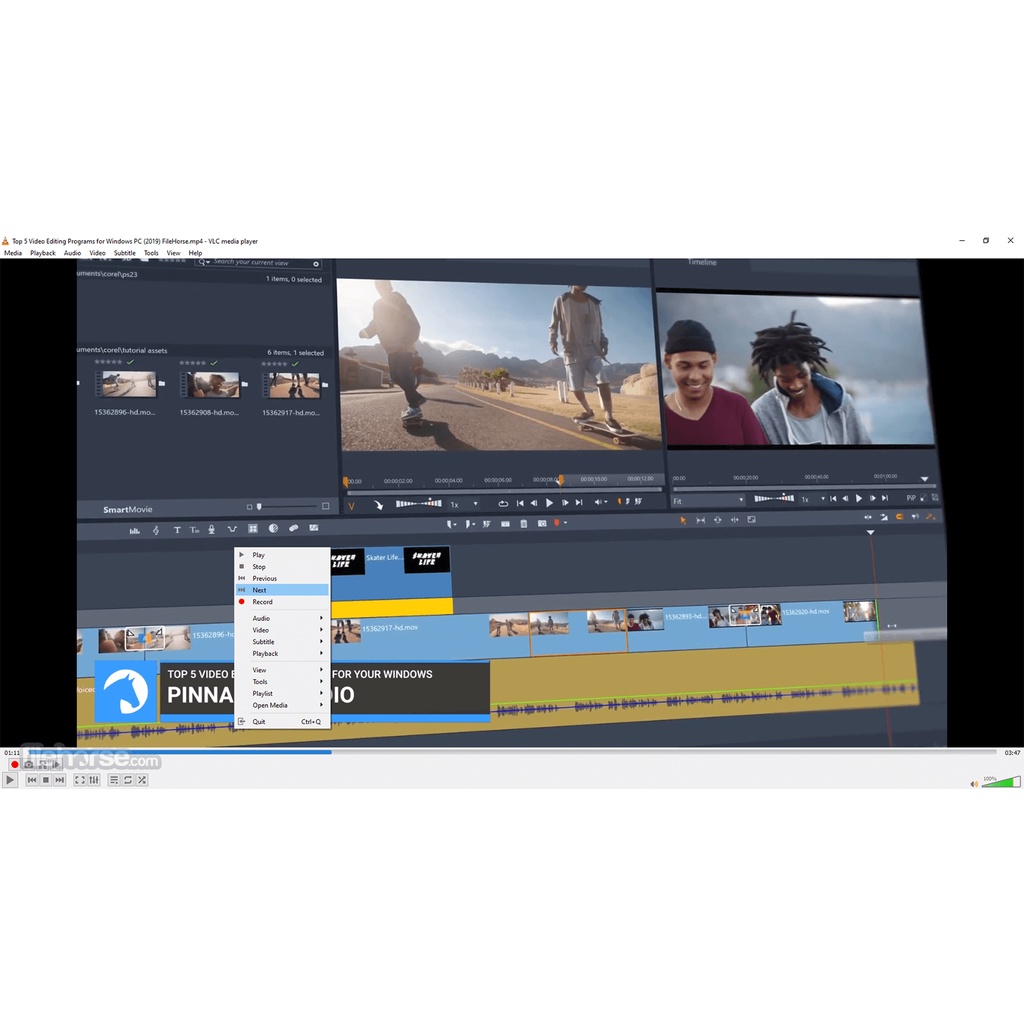Choose Stop from the context menu

[x=282, y=567]
